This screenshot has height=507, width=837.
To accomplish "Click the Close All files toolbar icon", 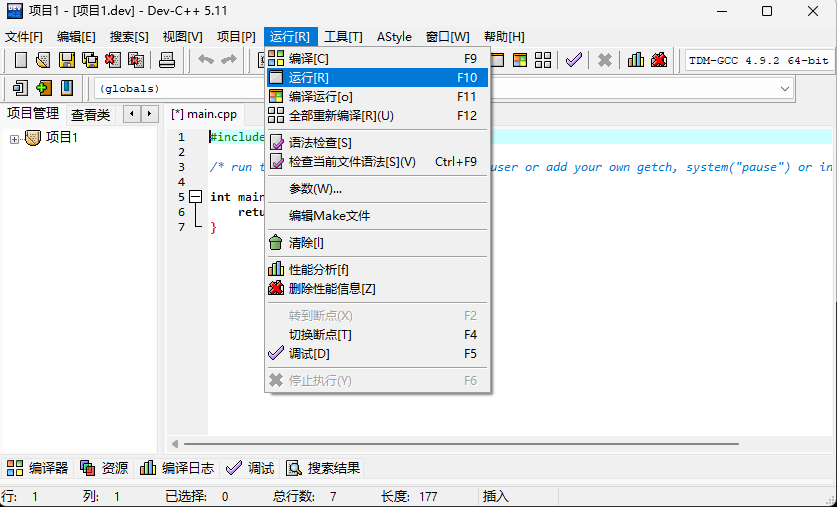I will pyautogui.click(x=136, y=60).
